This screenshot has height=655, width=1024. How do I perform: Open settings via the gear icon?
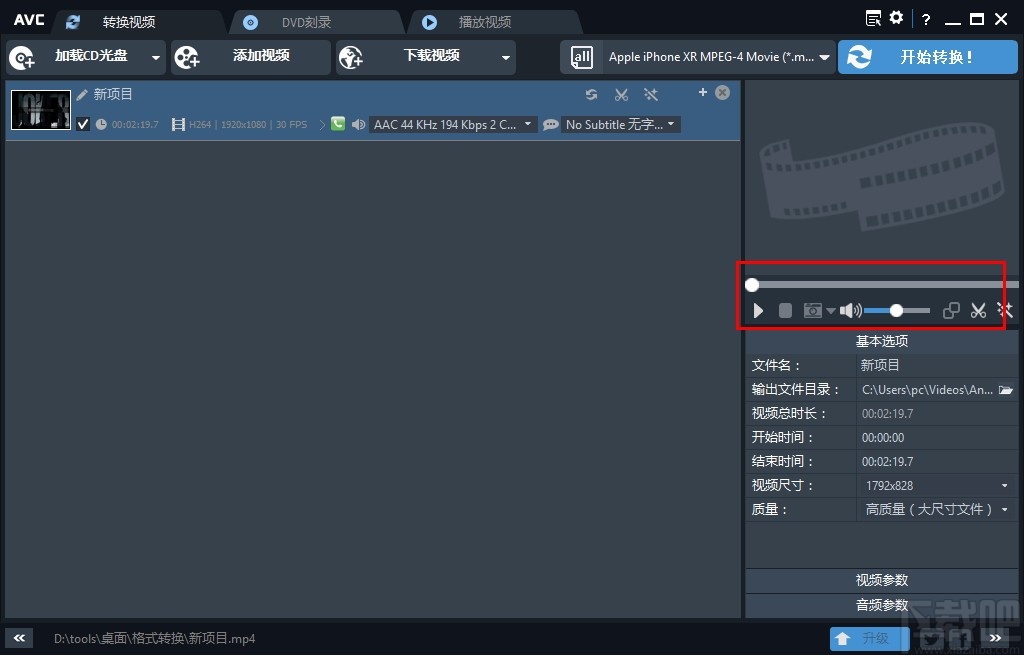coord(896,18)
